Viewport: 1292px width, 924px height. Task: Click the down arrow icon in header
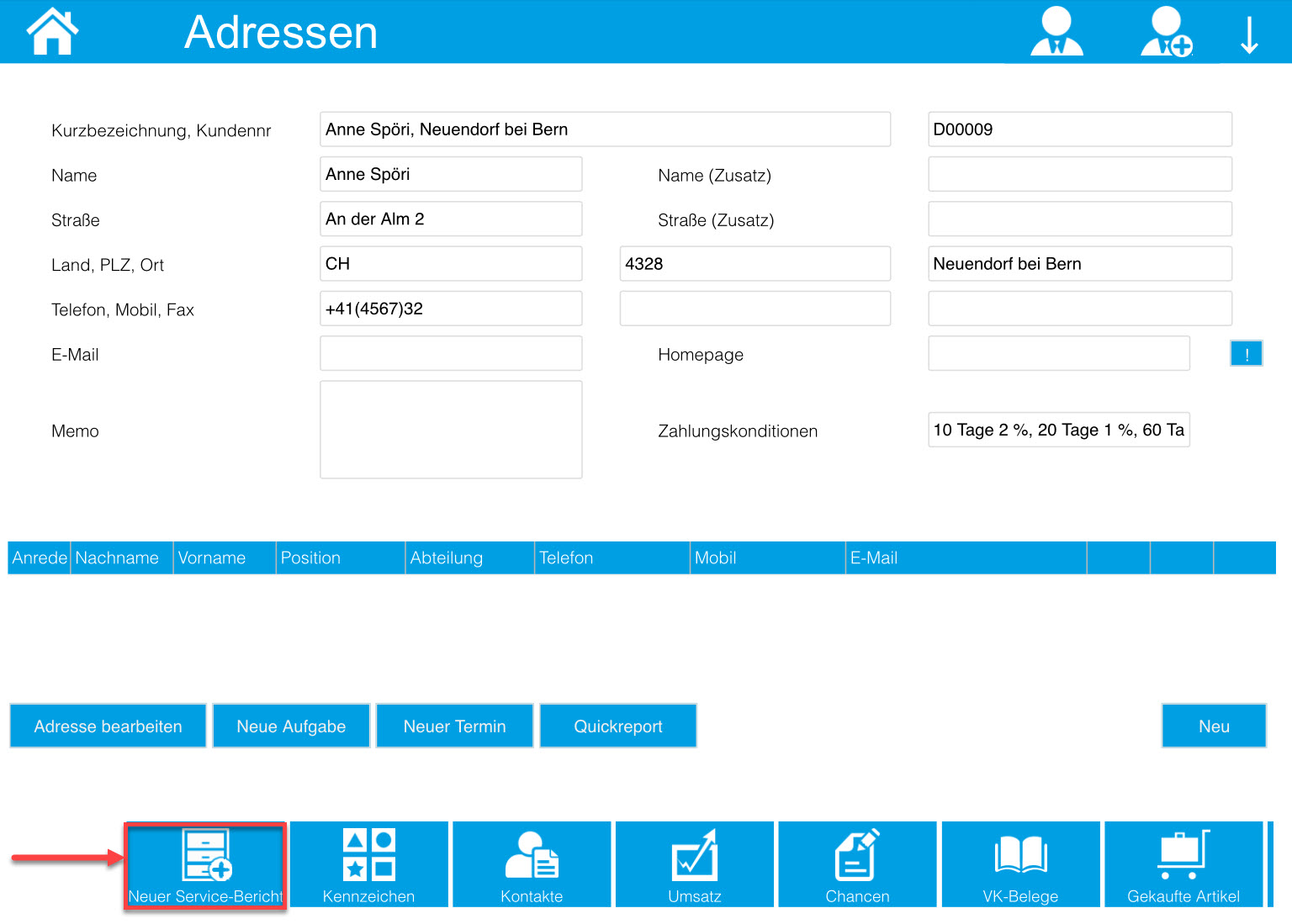tap(1249, 34)
